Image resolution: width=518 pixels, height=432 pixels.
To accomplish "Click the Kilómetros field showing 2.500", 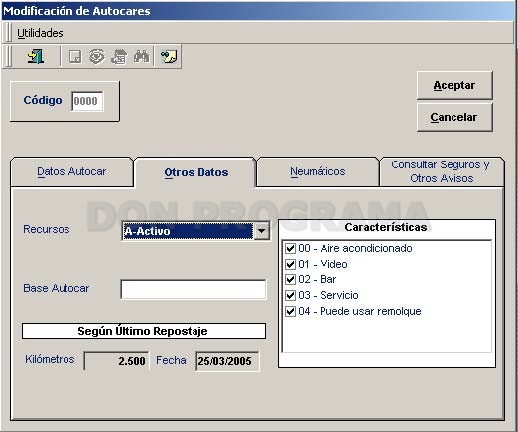I will (x=116, y=361).
